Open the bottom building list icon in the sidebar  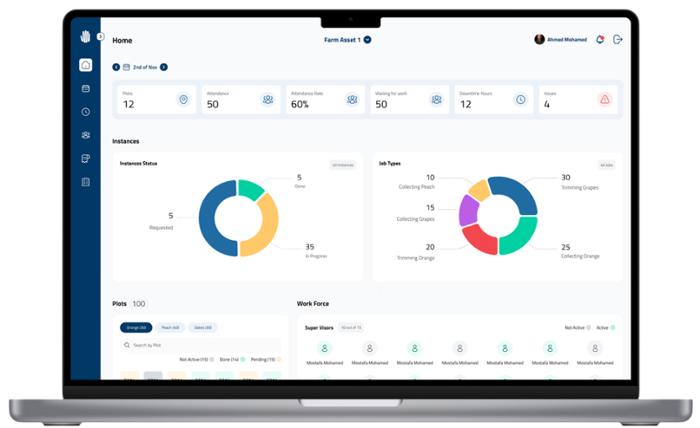tap(86, 182)
